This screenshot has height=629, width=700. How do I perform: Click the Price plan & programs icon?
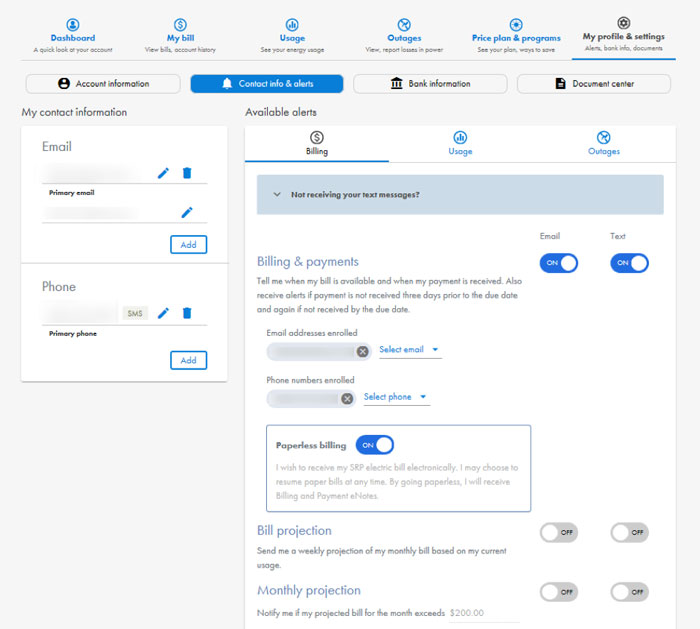516,25
